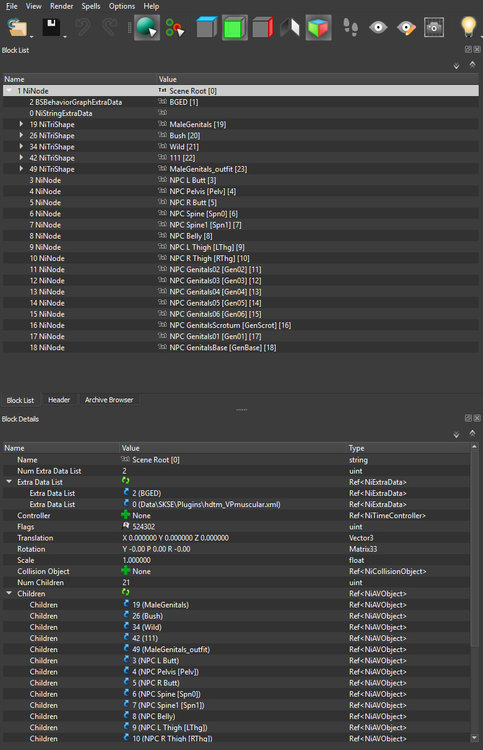Viewport: 483px width, 750px height.
Task: Click the Undo arrow in toolbar
Action: coord(83,27)
